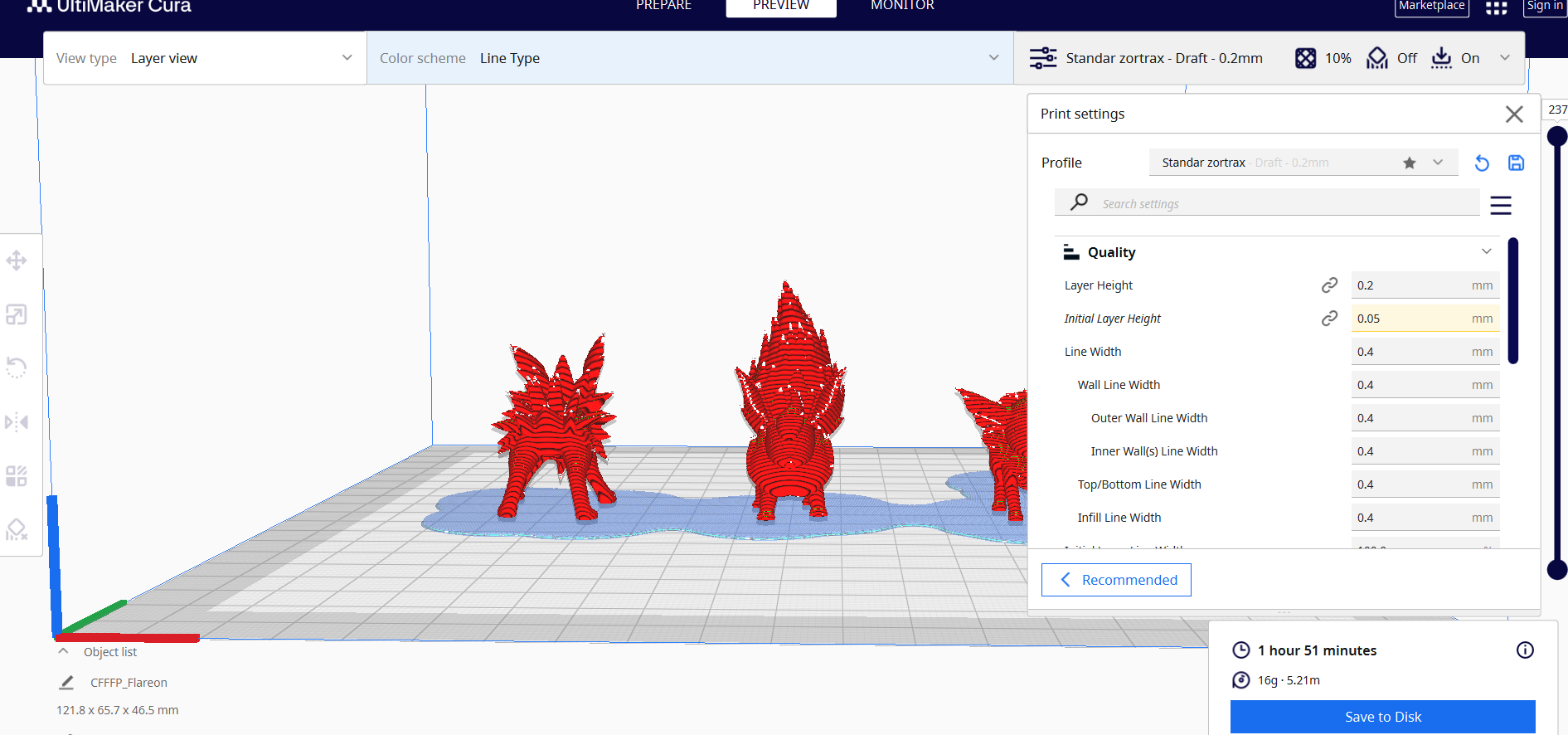Collapse the Quality settings section

tap(1487, 251)
